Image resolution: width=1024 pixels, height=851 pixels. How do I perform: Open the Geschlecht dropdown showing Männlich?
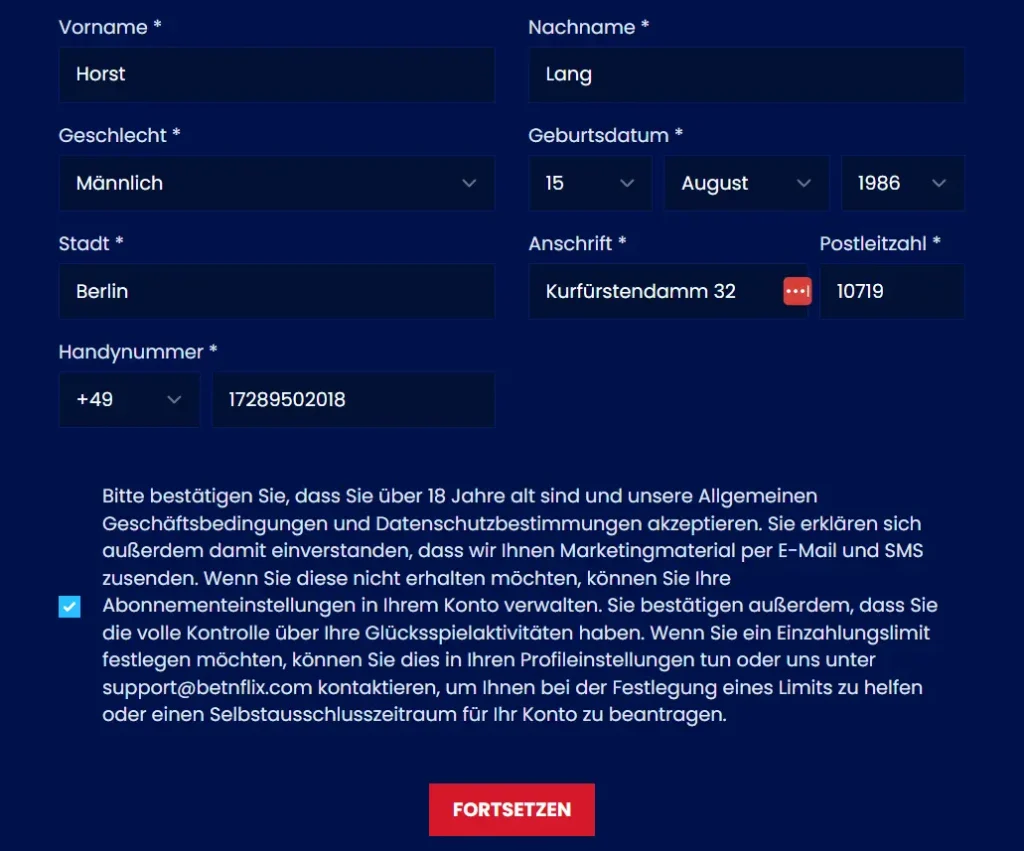tap(276, 183)
